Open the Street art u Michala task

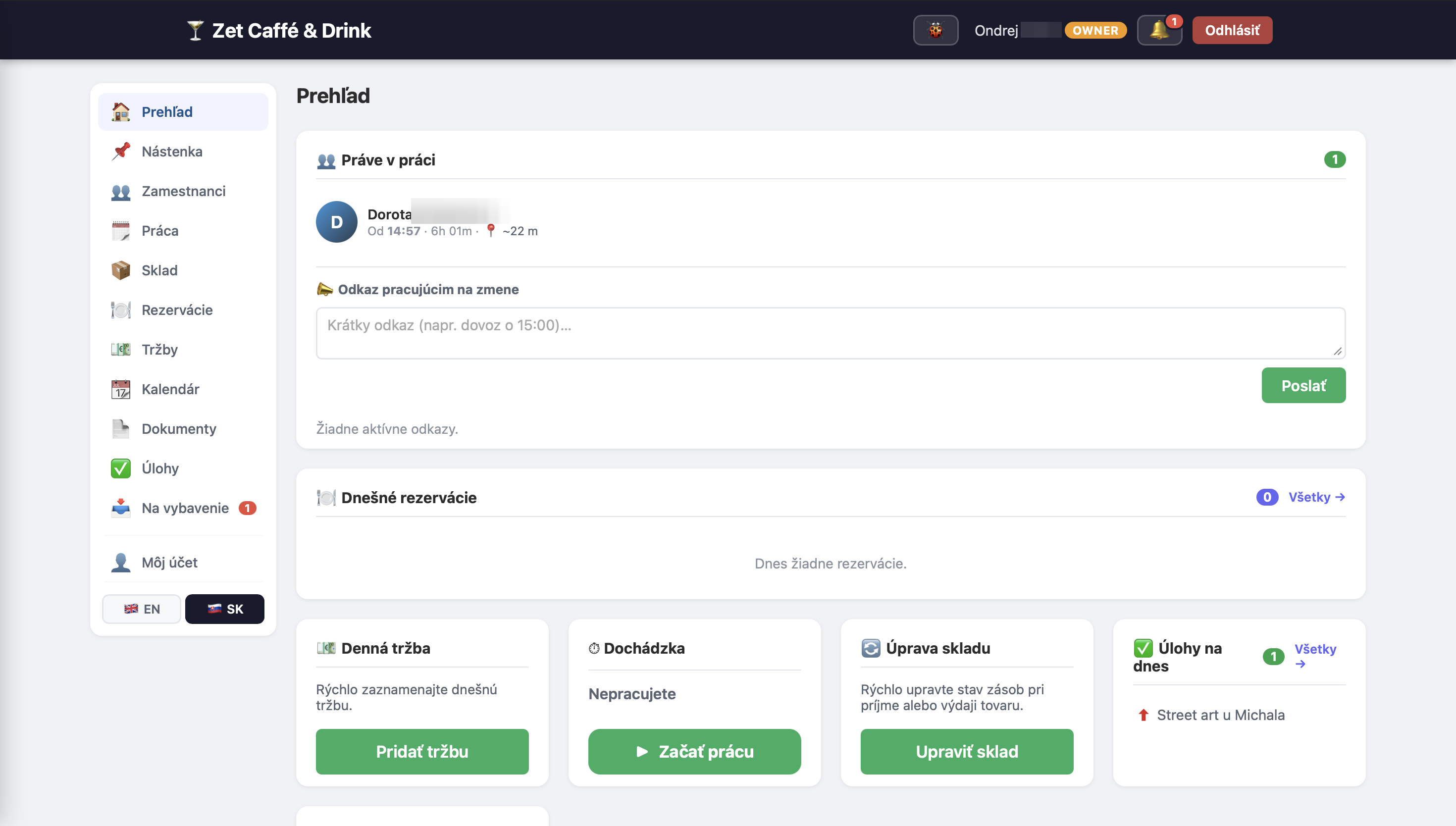click(1221, 715)
